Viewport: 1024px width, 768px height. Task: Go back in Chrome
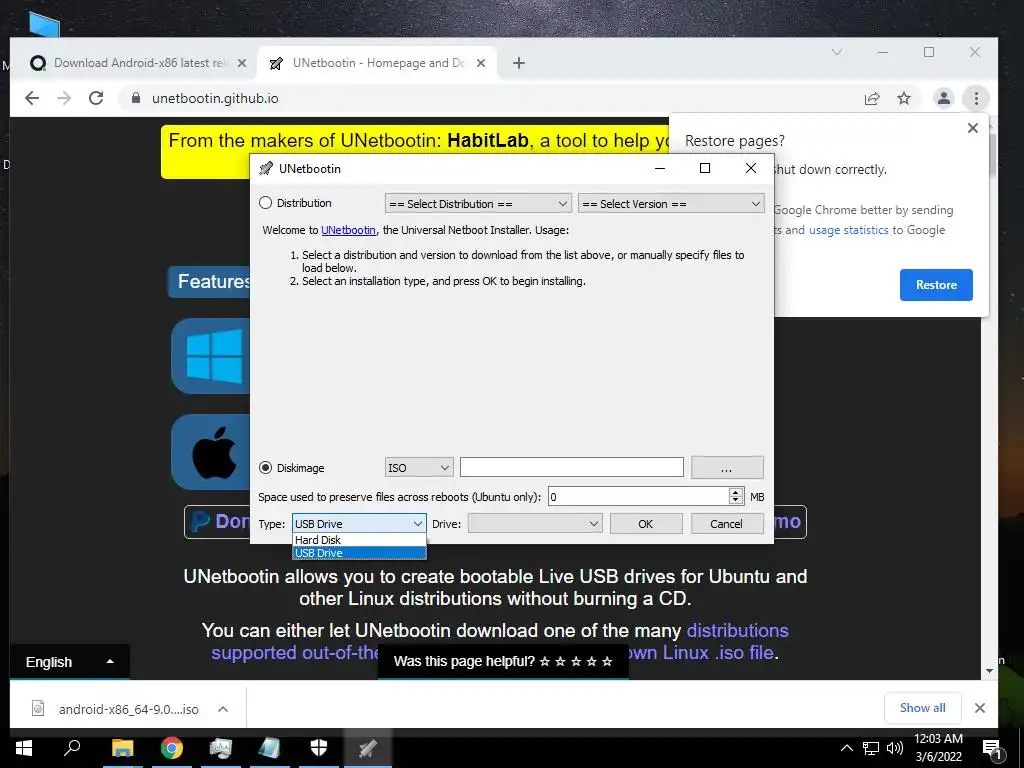(x=32, y=98)
